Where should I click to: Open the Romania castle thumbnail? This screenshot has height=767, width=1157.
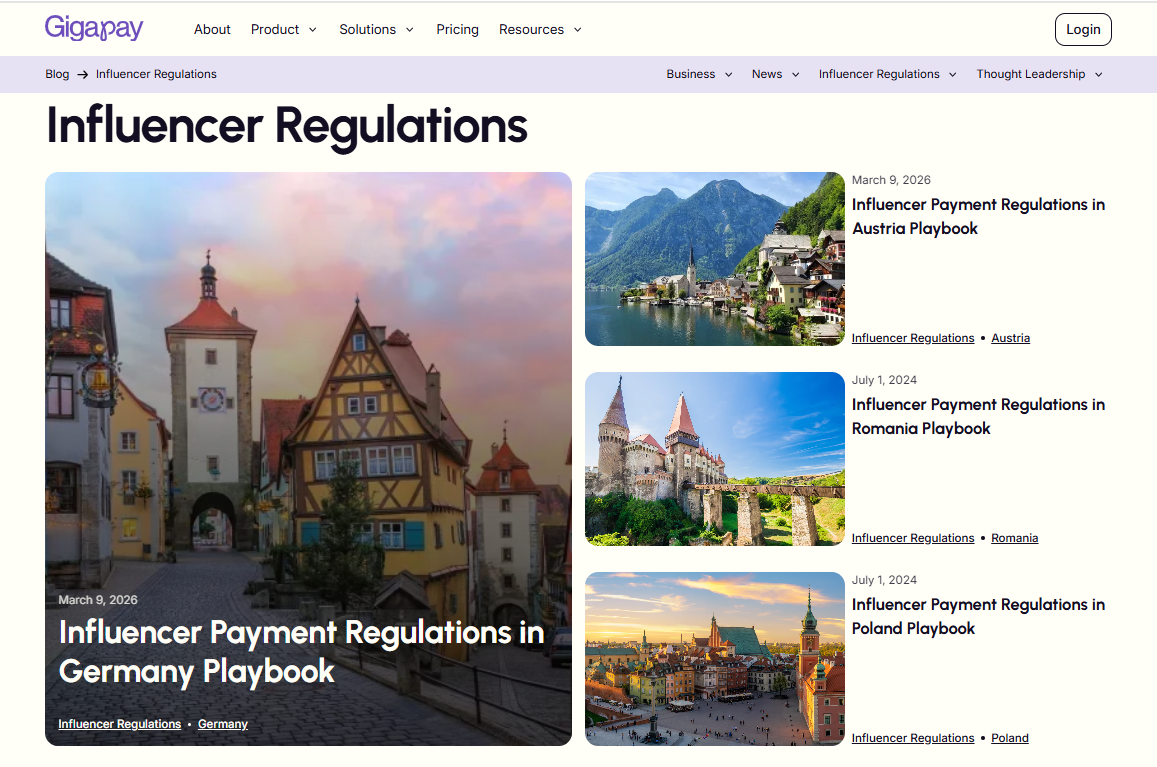[714, 459]
